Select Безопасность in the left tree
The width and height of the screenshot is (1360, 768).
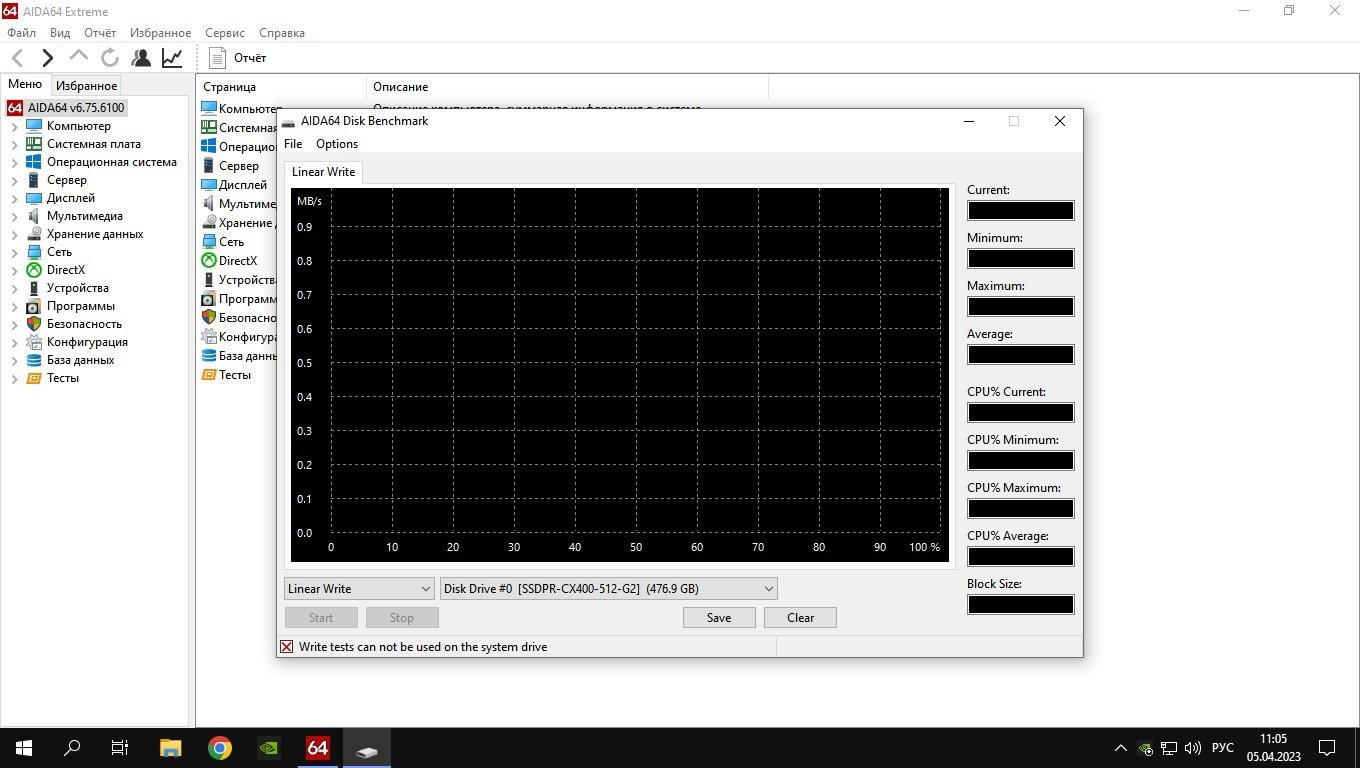[x=84, y=324]
